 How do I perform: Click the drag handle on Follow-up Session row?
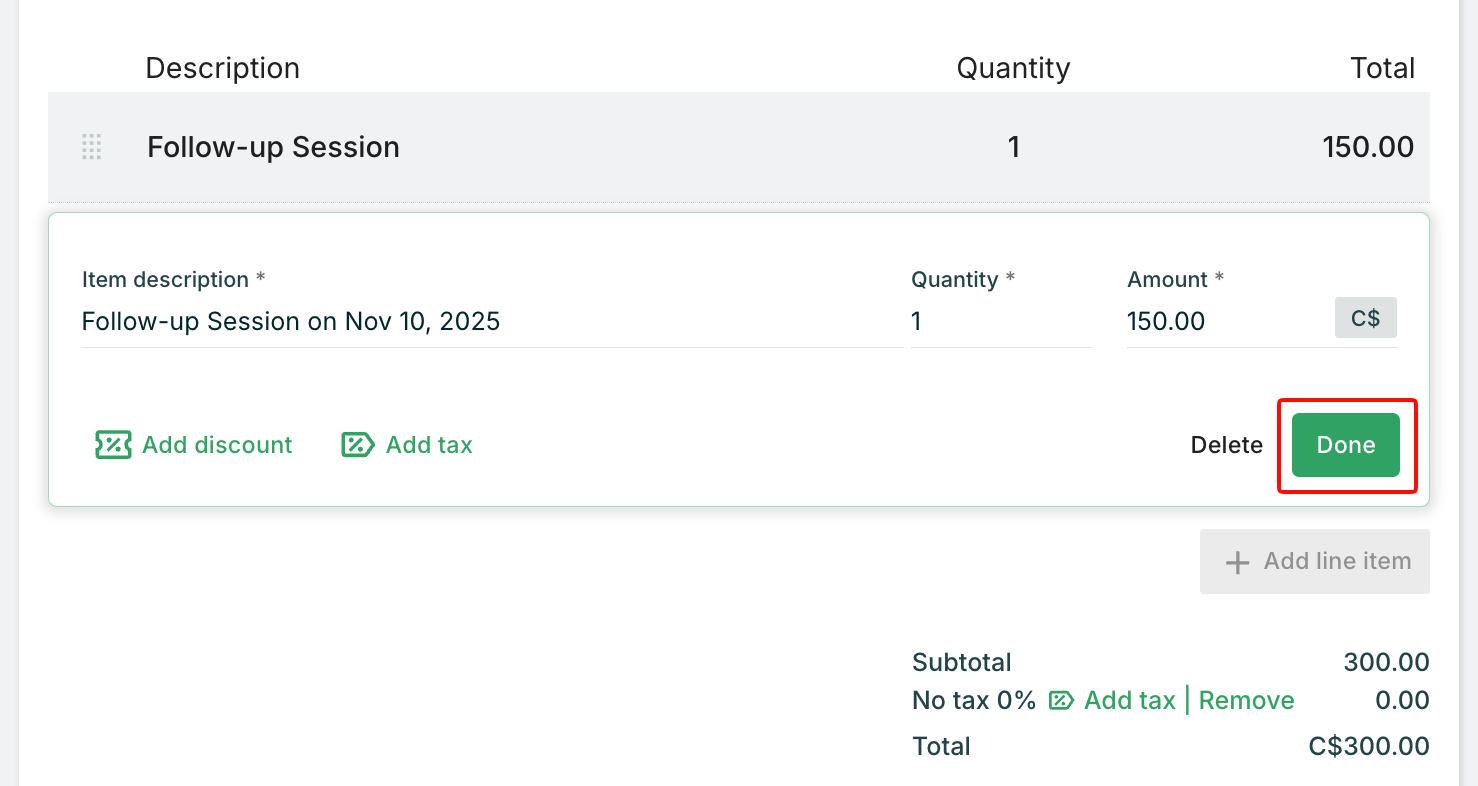pos(91,147)
